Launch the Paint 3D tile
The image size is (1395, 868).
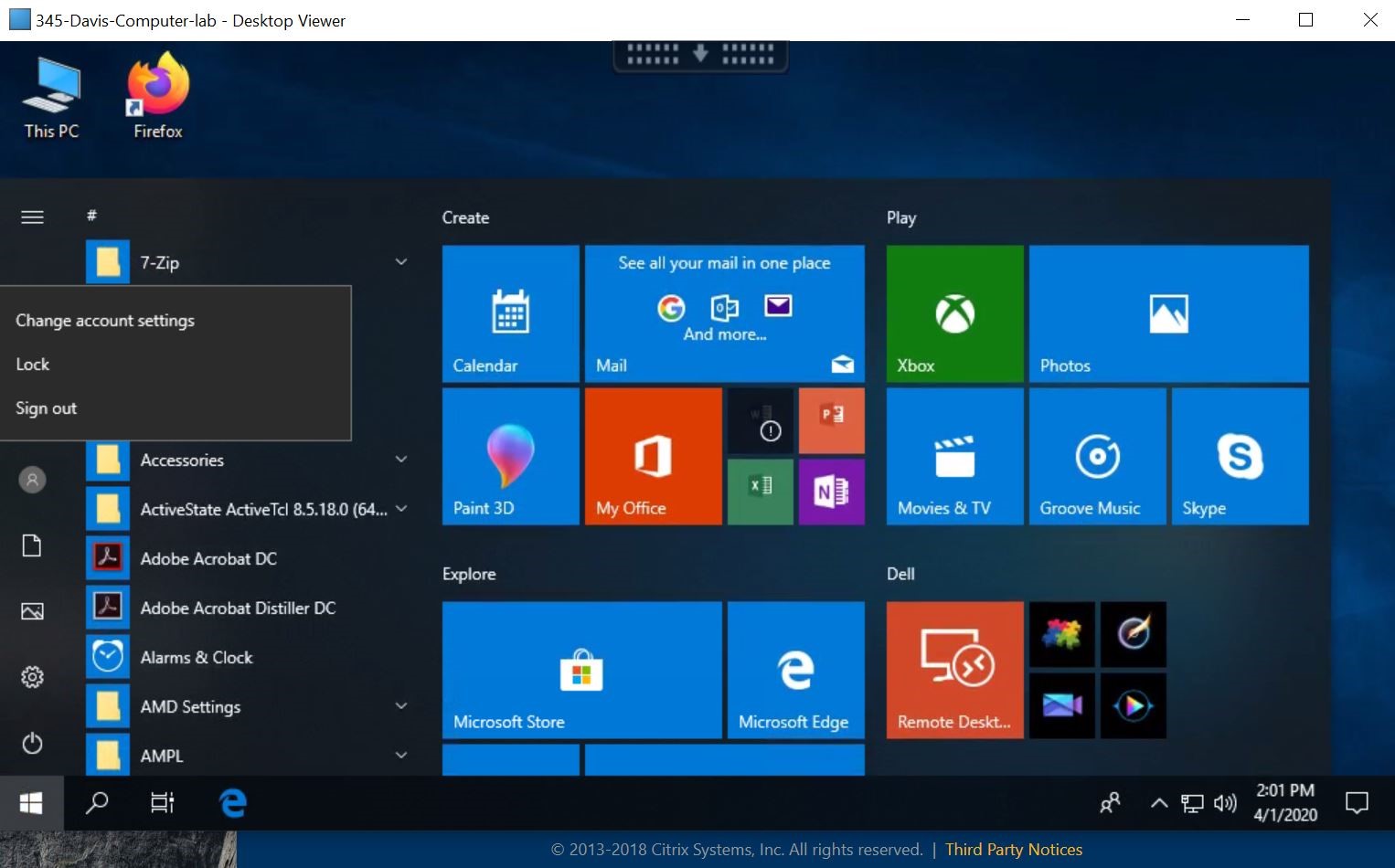[x=511, y=456]
